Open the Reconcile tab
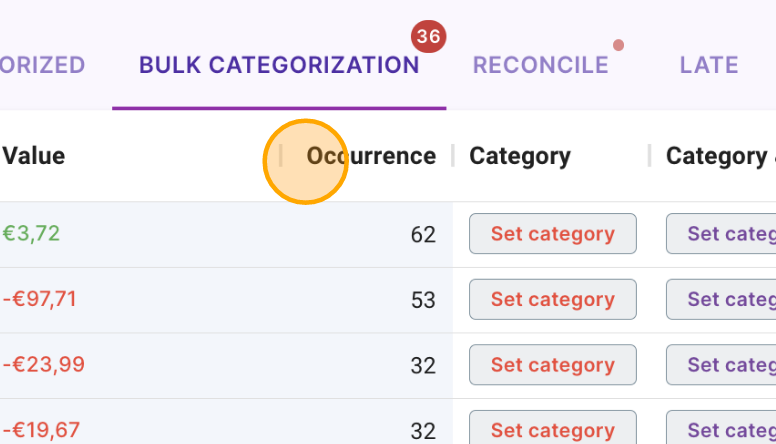The height and width of the screenshot is (444, 776). [540, 65]
